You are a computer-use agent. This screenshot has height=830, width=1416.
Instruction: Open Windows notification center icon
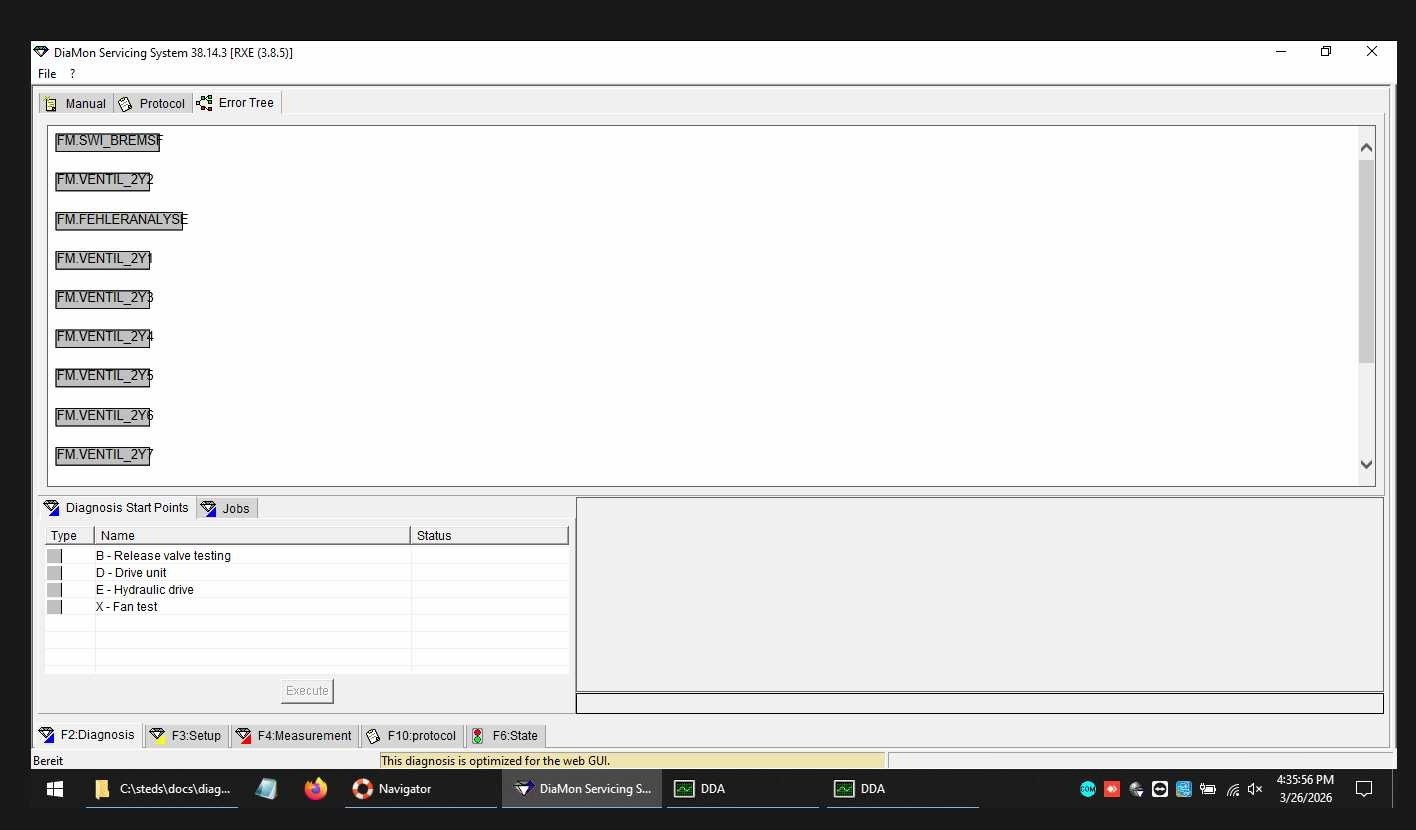1363,789
